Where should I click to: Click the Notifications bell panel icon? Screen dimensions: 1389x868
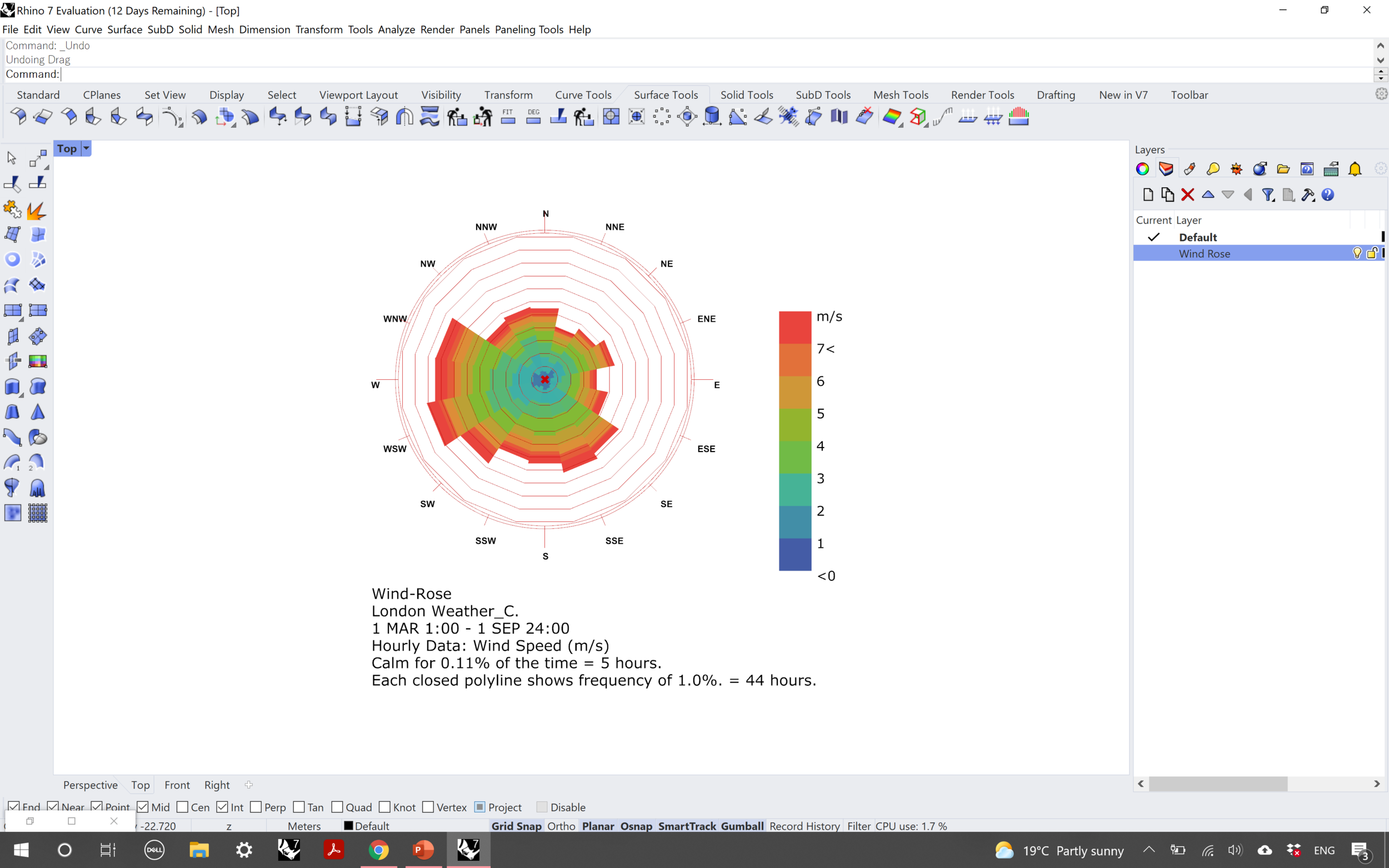[x=1355, y=169]
